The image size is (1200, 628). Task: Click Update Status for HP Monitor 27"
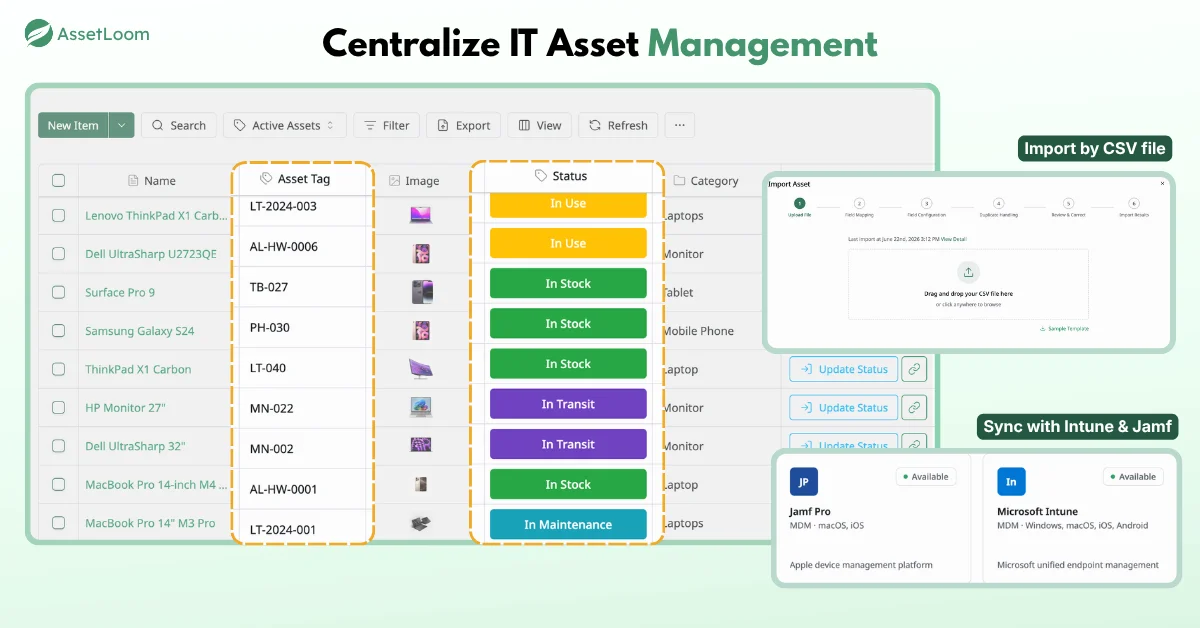(843, 407)
